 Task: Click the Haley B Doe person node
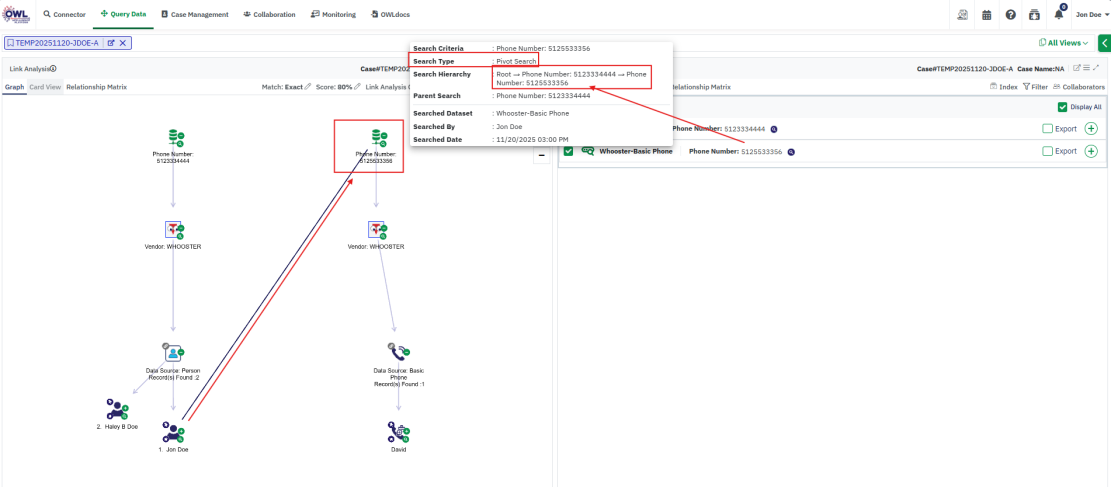point(118,409)
